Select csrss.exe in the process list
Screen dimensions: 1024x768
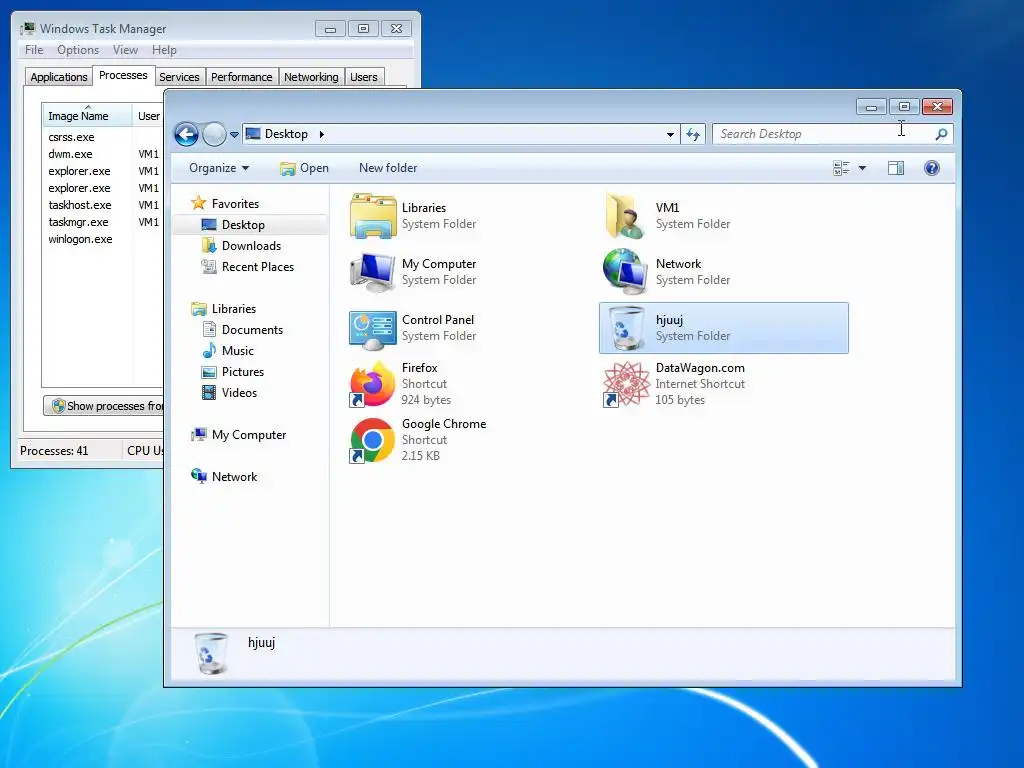71,137
